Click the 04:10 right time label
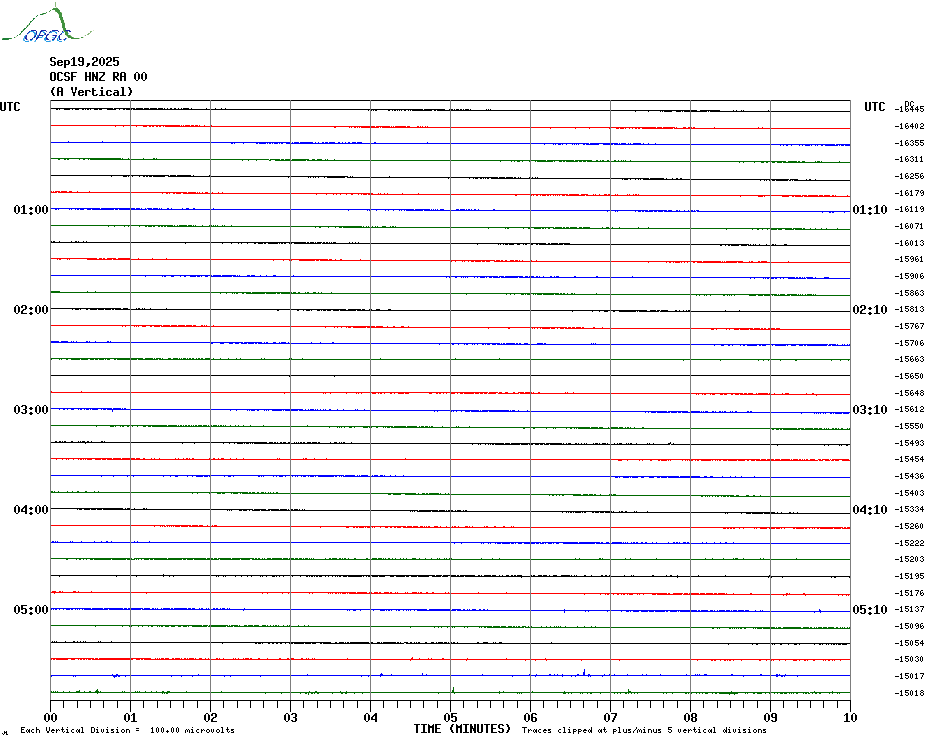This screenshot has width=930, height=744. pos(870,510)
